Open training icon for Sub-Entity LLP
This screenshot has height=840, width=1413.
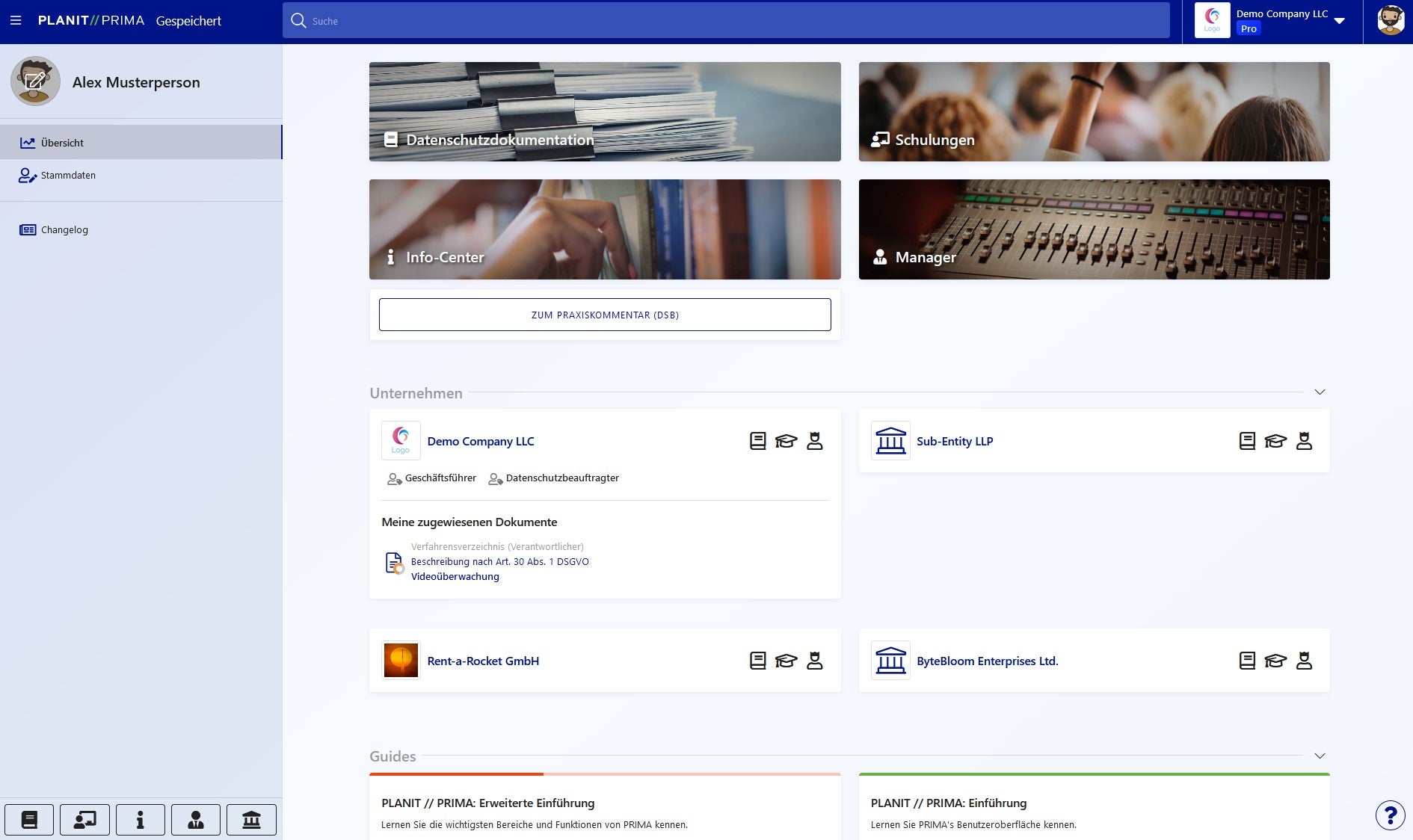pyautogui.click(x=1275, y=441)
